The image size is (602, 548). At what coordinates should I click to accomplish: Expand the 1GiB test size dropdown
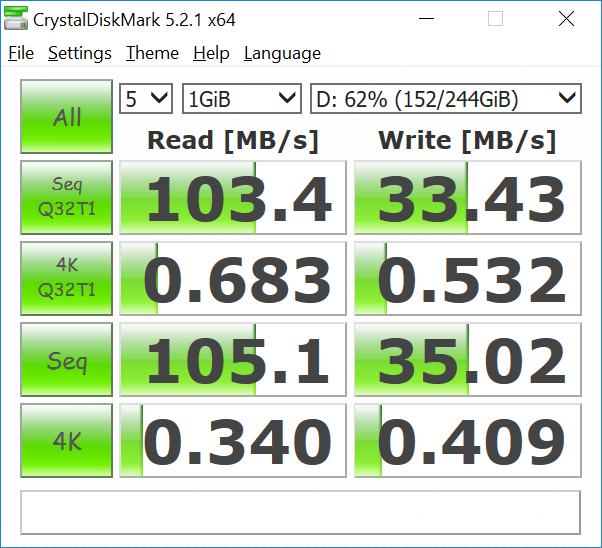pos(242,99)
